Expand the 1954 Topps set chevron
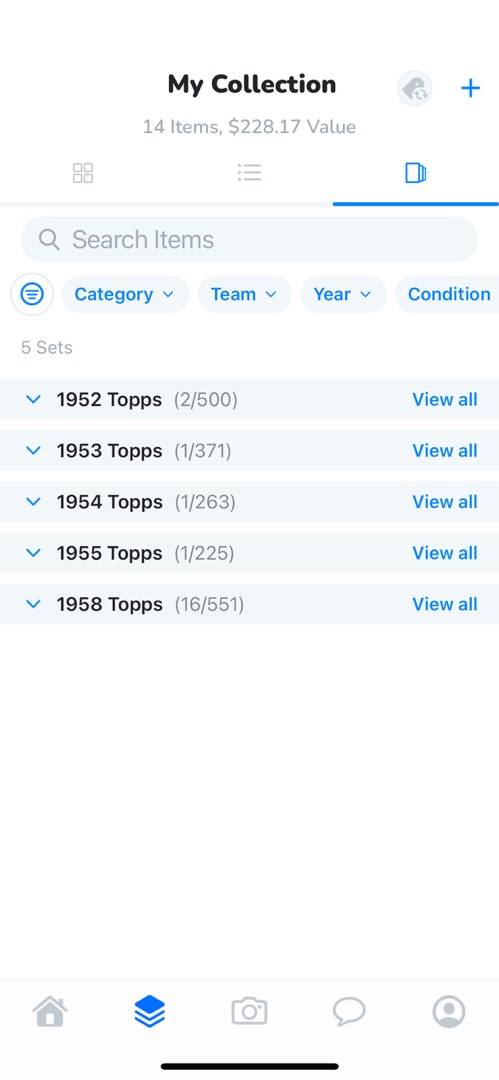Screen dimensions: 499x1080 point(33,502)
